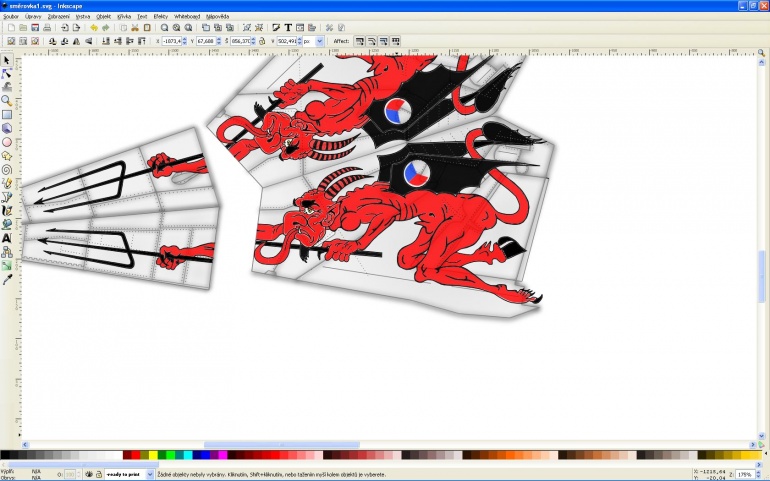Toggle second Affect button for rounded corners
The width and height of the screenshot is (770, 481).
coord(371,41)
